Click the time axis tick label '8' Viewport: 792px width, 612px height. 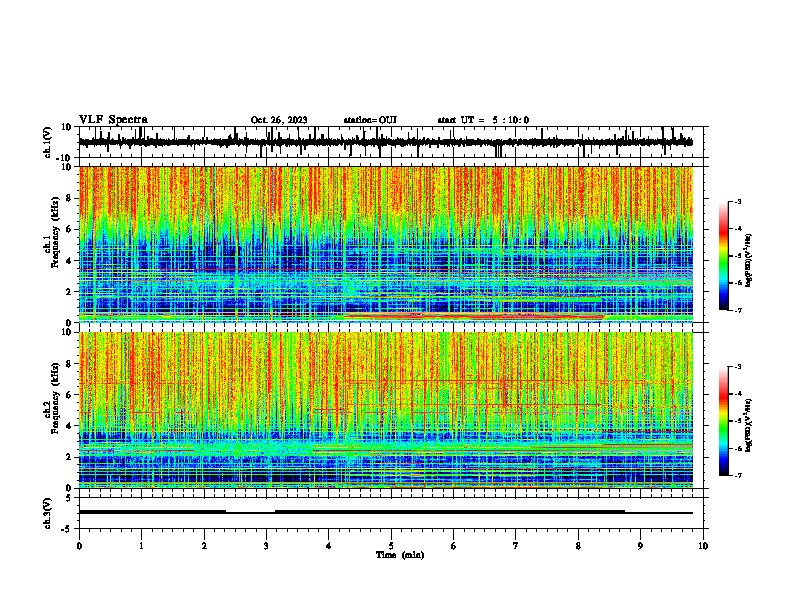(x=578, y=546)
